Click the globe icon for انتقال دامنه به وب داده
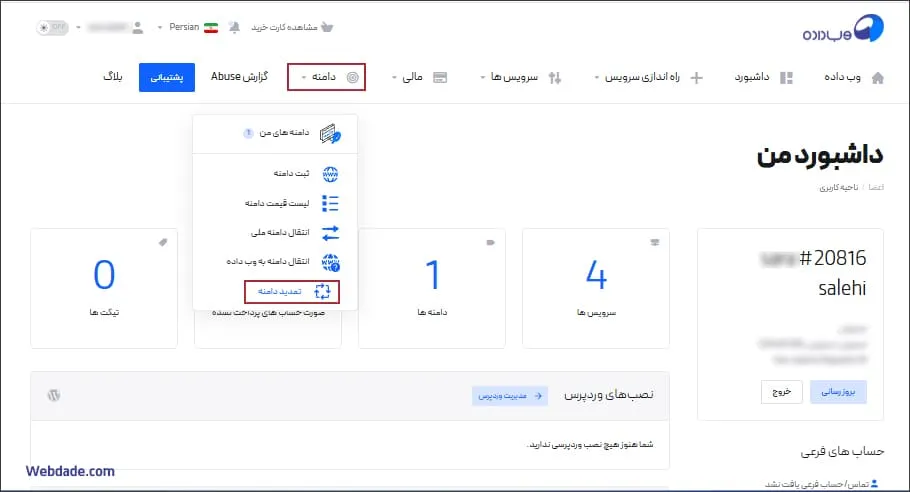 330,262
